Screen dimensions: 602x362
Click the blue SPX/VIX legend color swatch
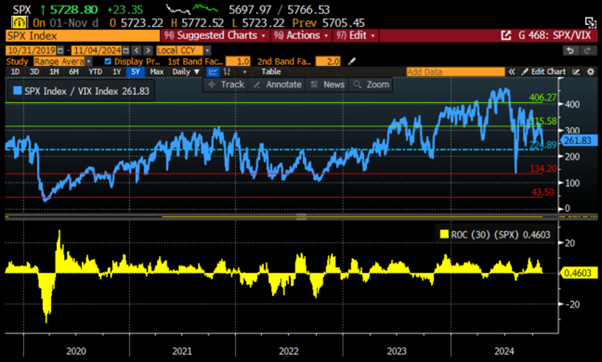point(18,91)
